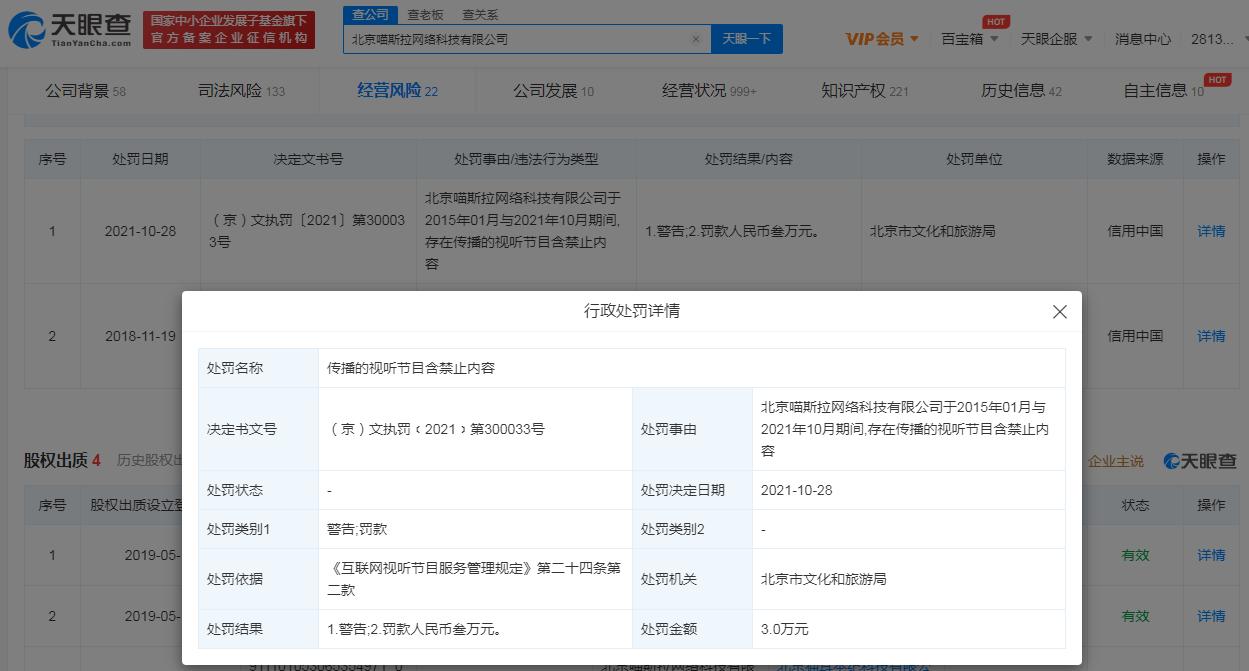This screenshot has height=671, width=1249.
Task: Click the 天眼一下 search button
Action: (746, 39)
